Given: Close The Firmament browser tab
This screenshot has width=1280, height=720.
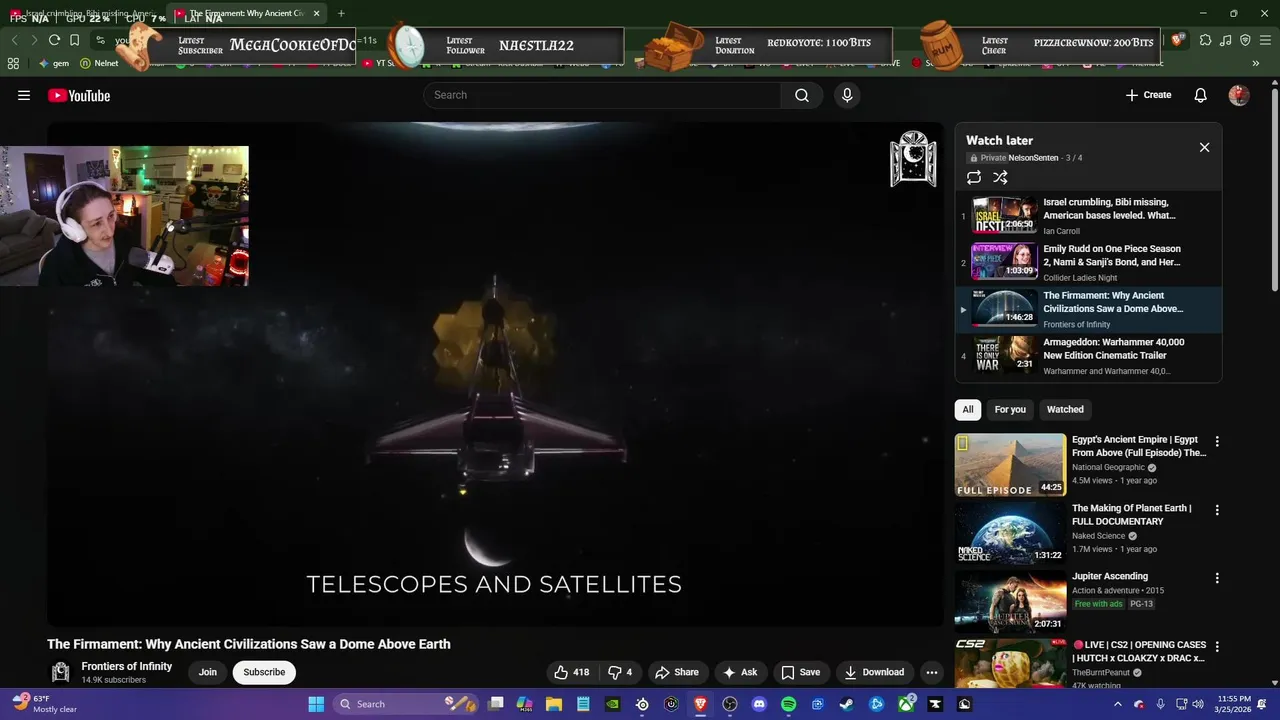Looking at the screenshot, I should 317,14.
